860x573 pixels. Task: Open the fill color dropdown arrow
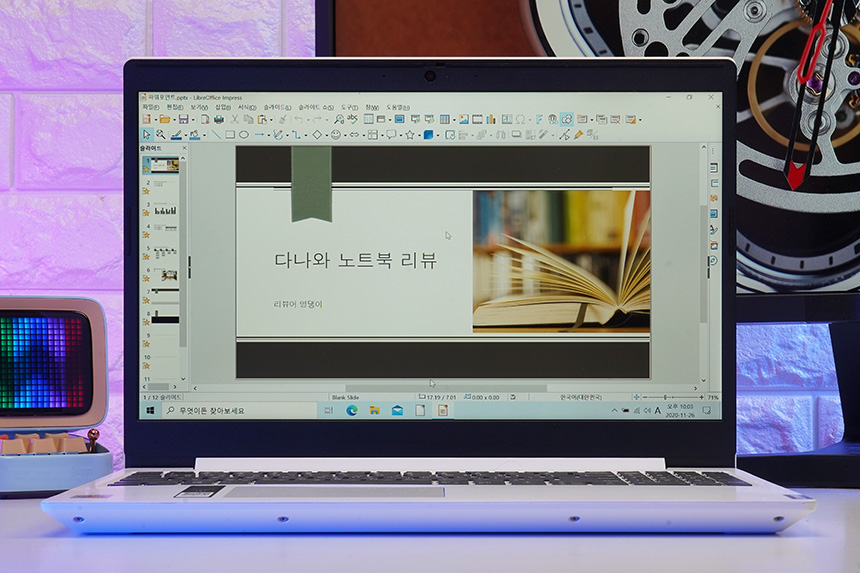(205, 135)
